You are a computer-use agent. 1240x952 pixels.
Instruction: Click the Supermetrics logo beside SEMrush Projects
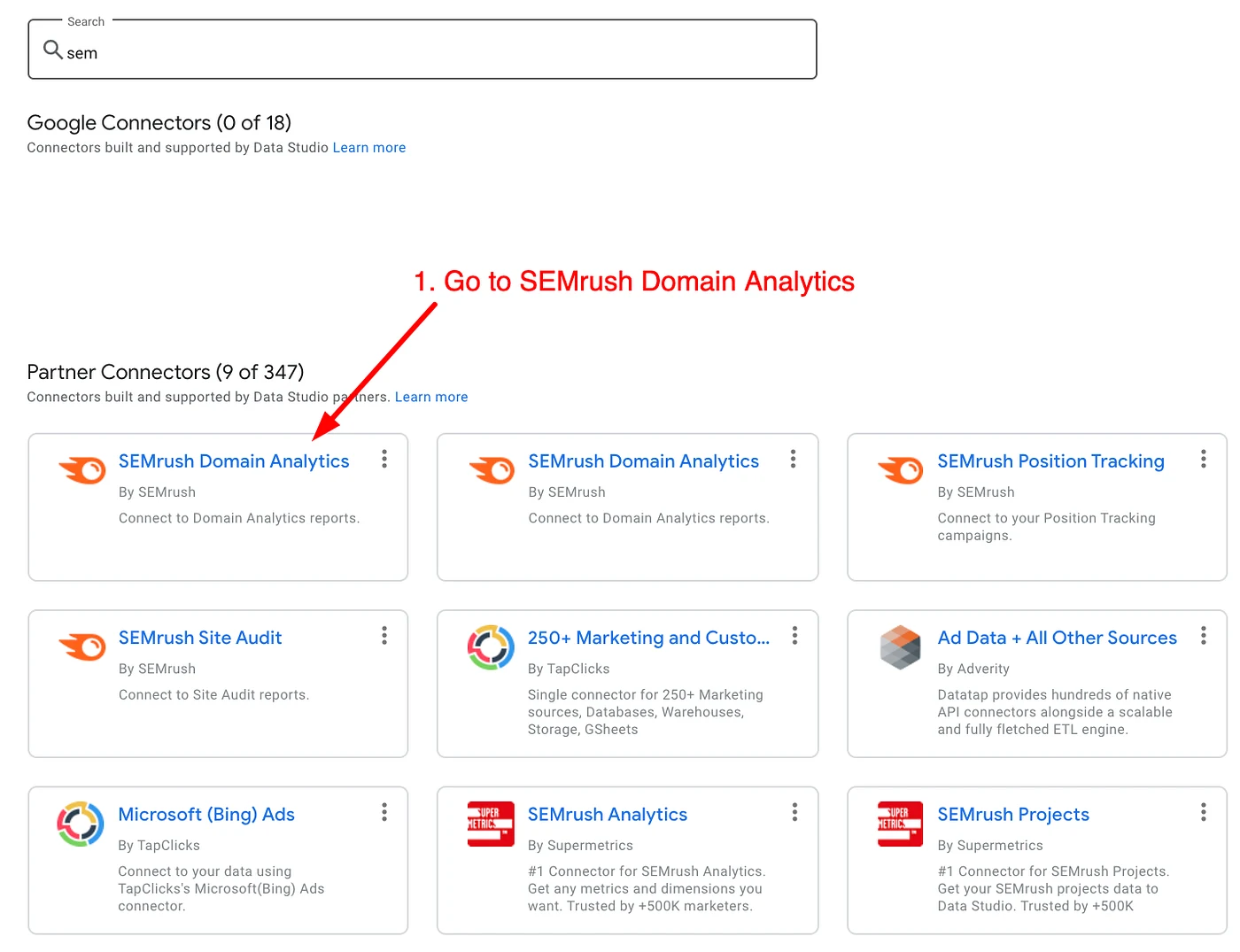[x=900, y=824]
